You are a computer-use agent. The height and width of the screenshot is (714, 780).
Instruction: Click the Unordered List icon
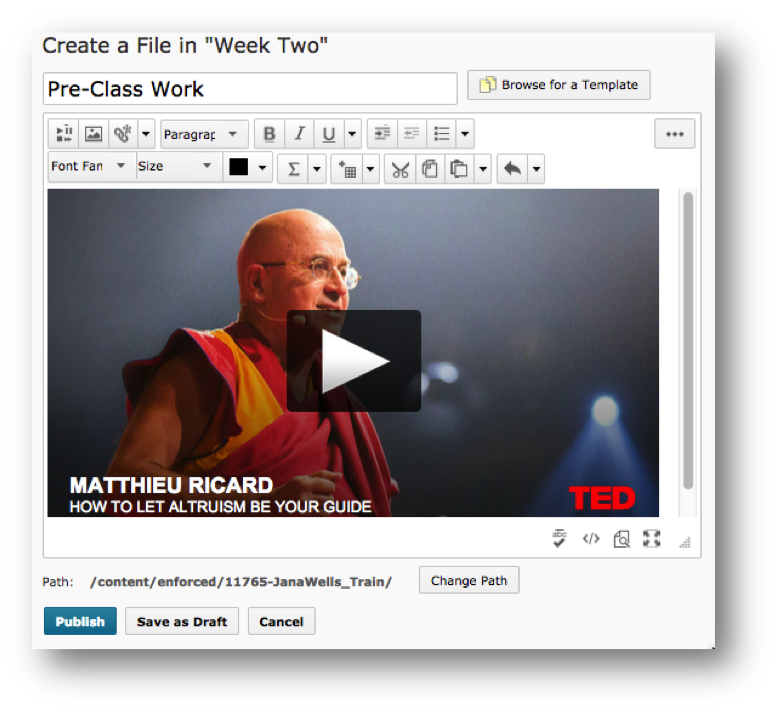(441, 134)
